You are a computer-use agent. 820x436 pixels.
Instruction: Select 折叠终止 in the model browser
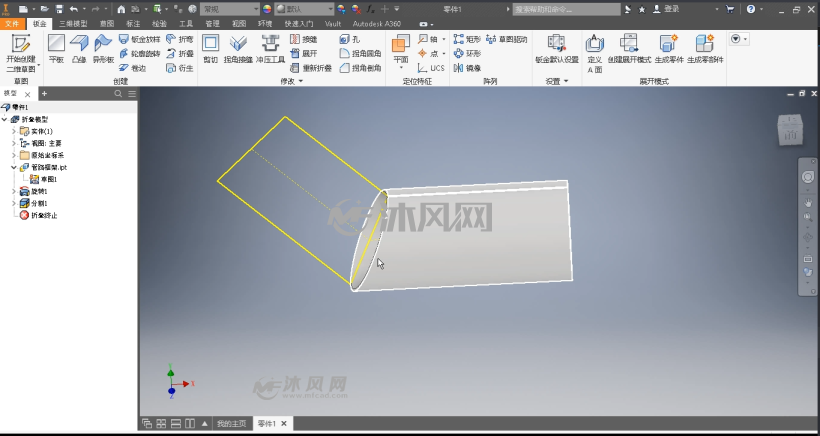tap(39, 215)
